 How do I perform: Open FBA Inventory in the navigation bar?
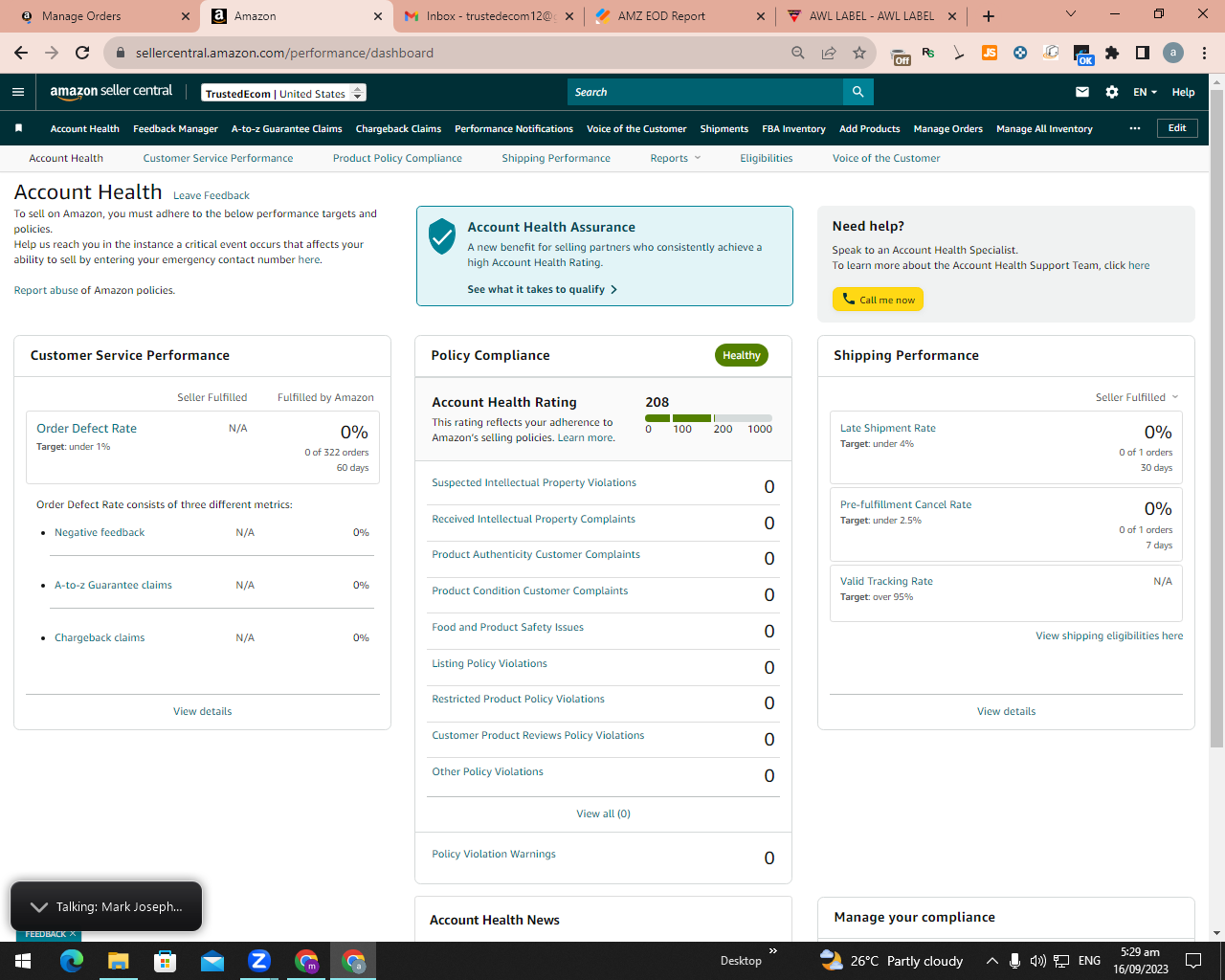click(793, 128)
